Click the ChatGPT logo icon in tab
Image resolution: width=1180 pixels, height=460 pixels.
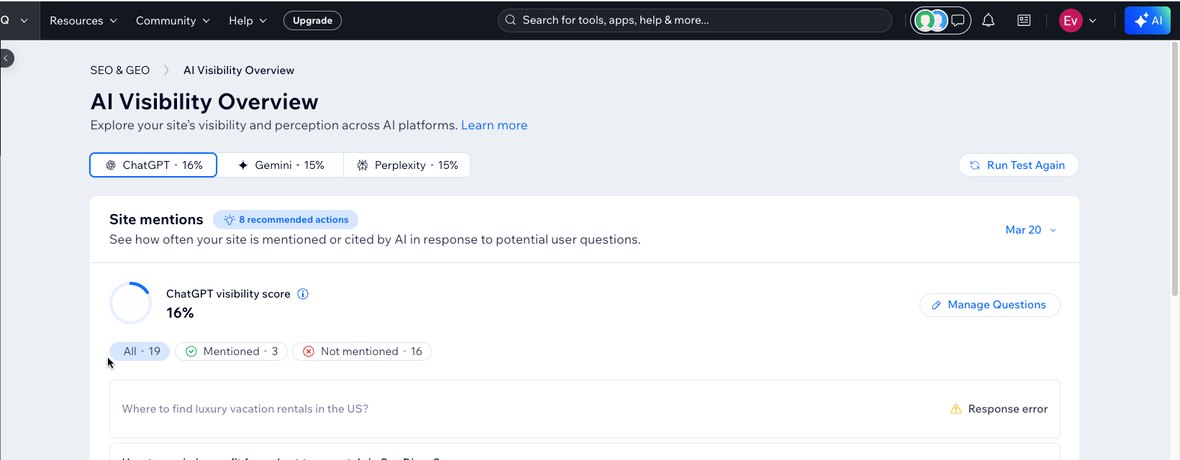point(111,165)
